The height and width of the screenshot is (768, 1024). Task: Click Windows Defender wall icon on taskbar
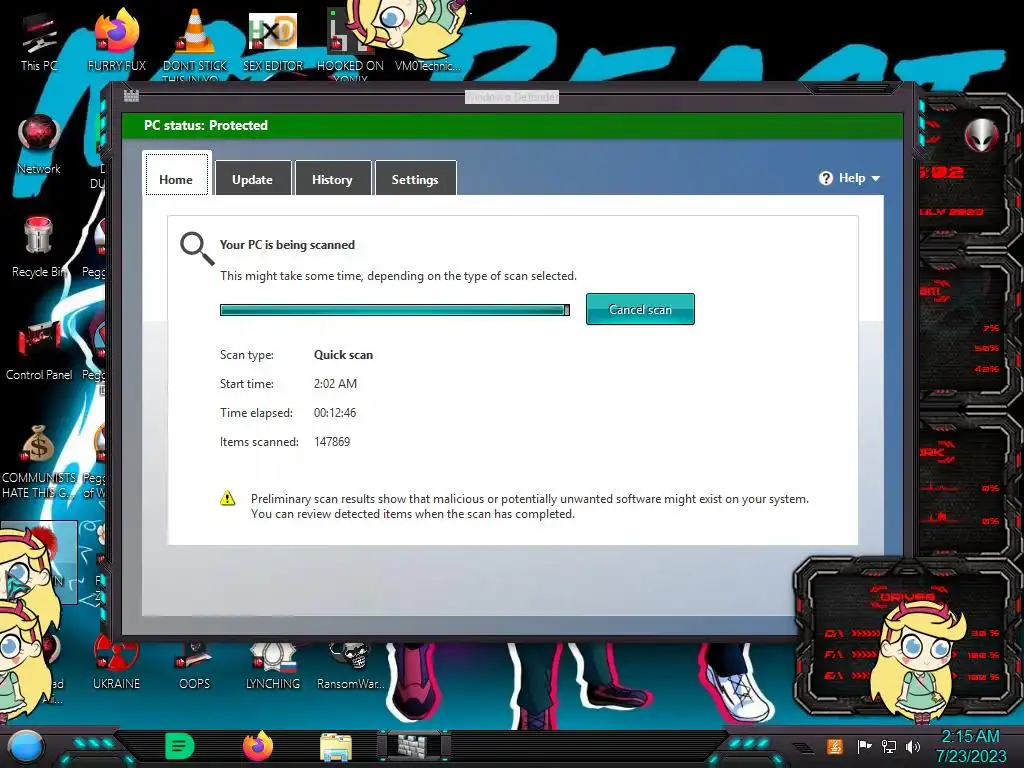413,746
